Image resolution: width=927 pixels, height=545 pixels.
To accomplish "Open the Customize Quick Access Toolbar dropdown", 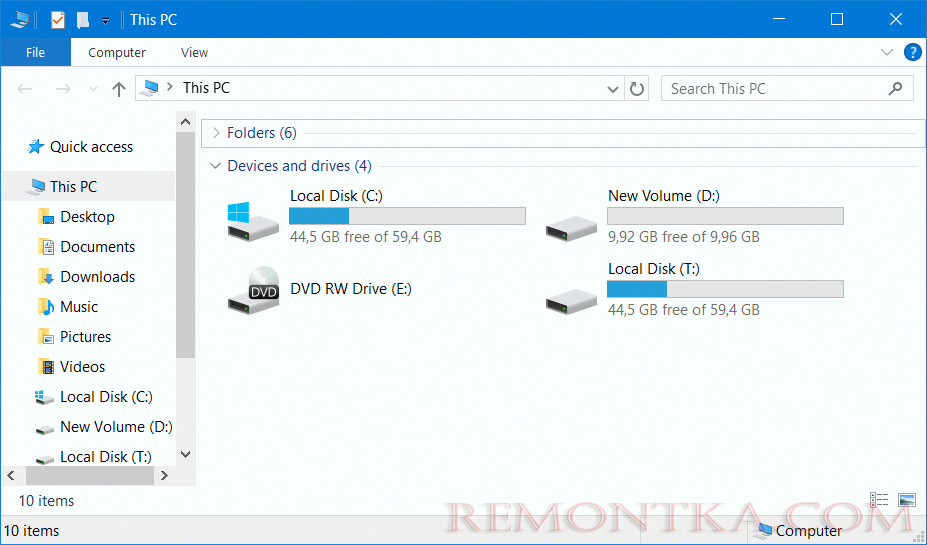I will pyautogui.click(x=105, y=21).
